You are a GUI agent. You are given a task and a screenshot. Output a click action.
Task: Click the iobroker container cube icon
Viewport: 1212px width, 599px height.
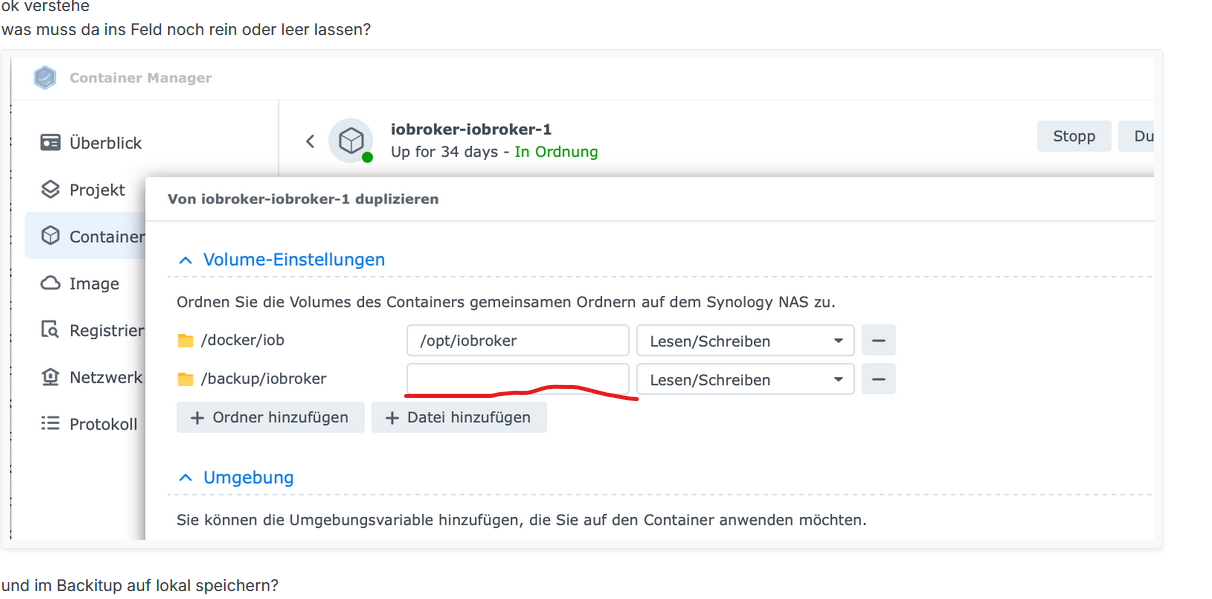(351, 141)
